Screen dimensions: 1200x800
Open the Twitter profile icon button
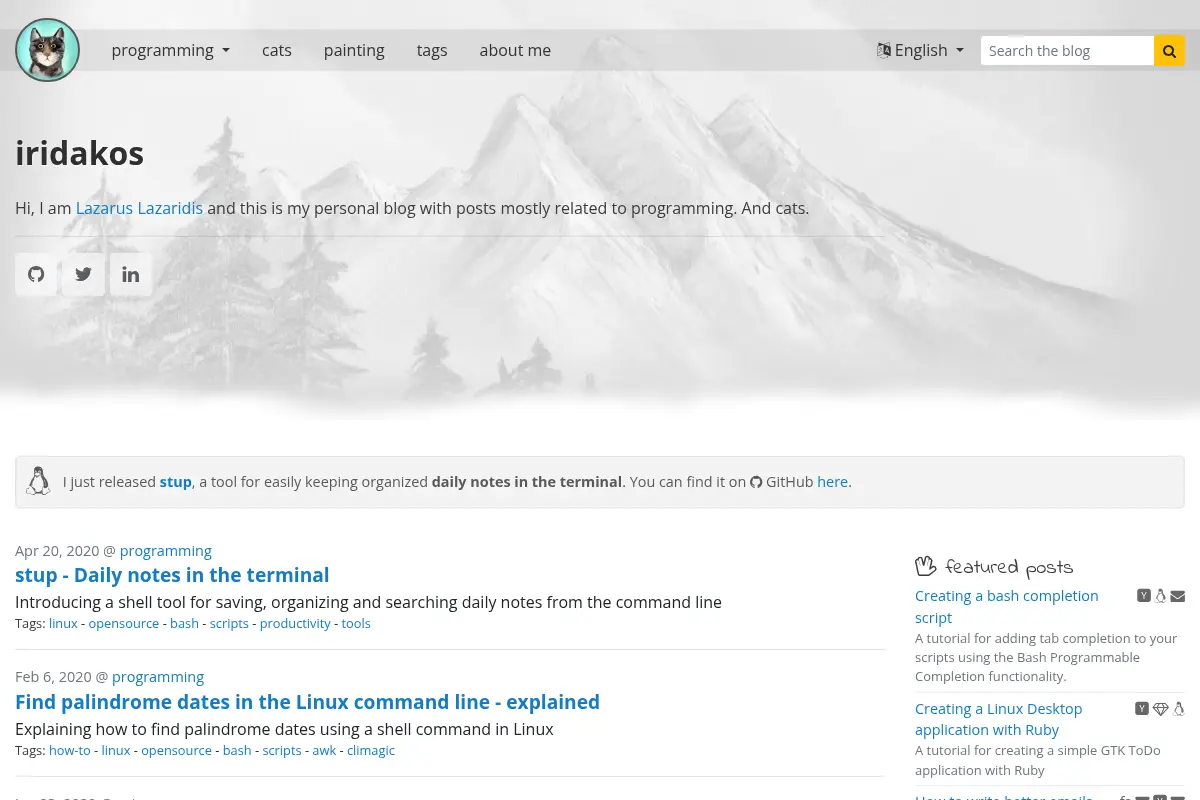[84, 274]
